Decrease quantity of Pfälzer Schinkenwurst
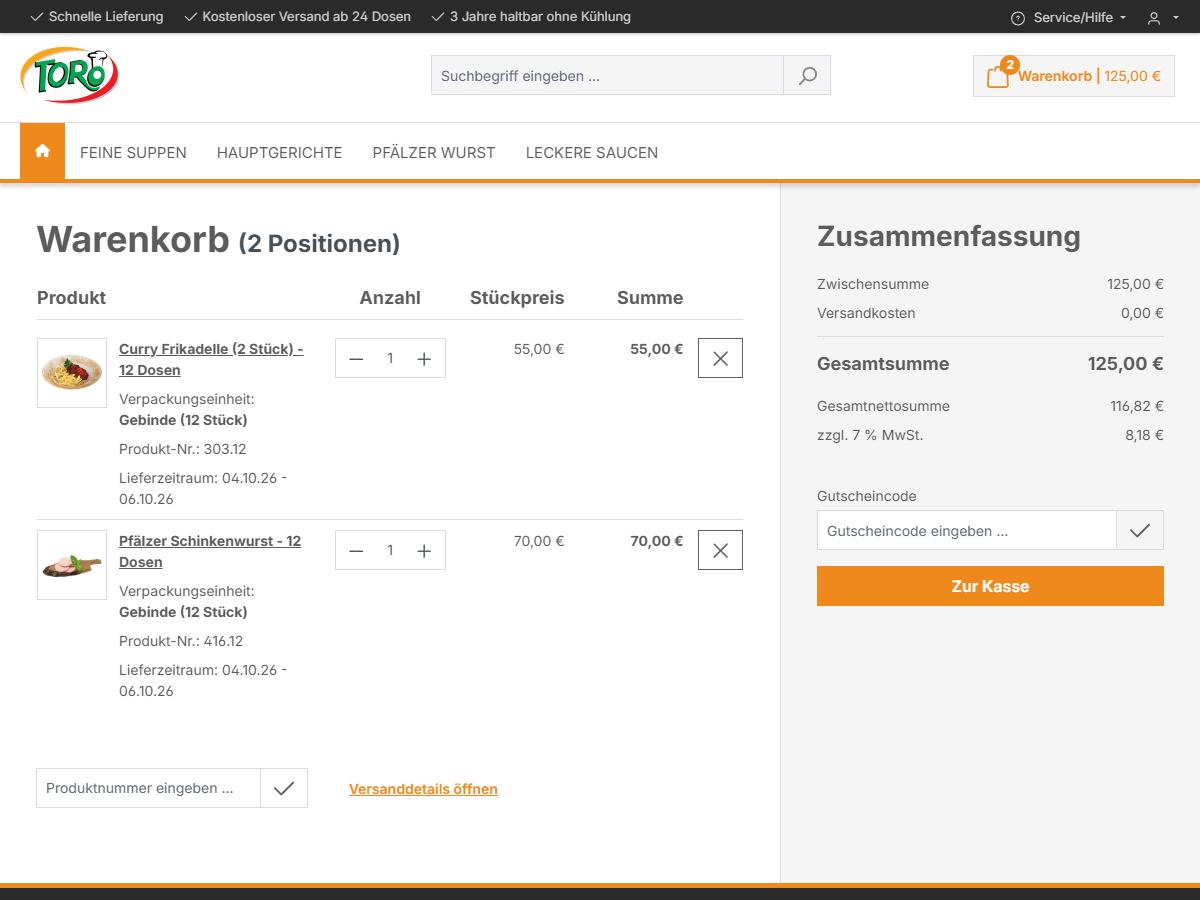Viewport: 1200px width, 900px height. [356, 550]
